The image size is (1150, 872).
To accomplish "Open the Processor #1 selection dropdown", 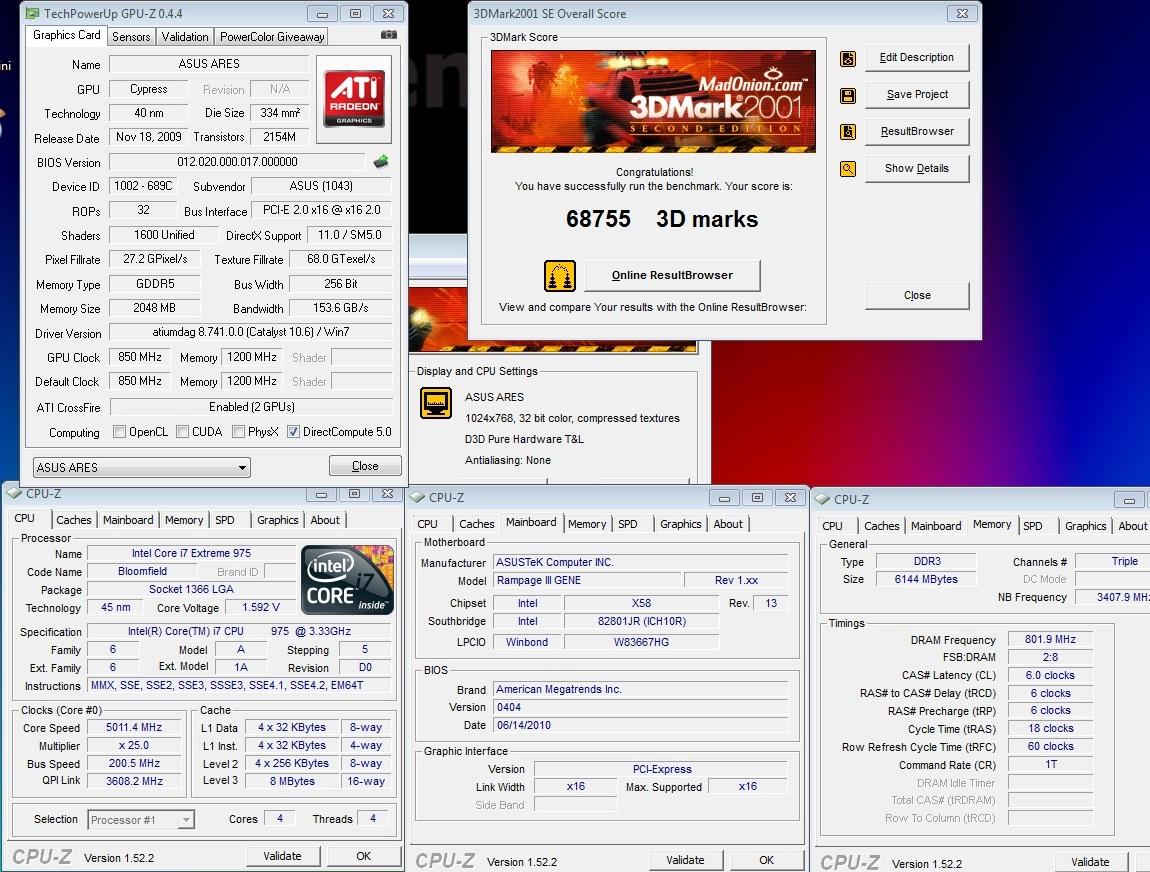I will (x=141, y=820).
